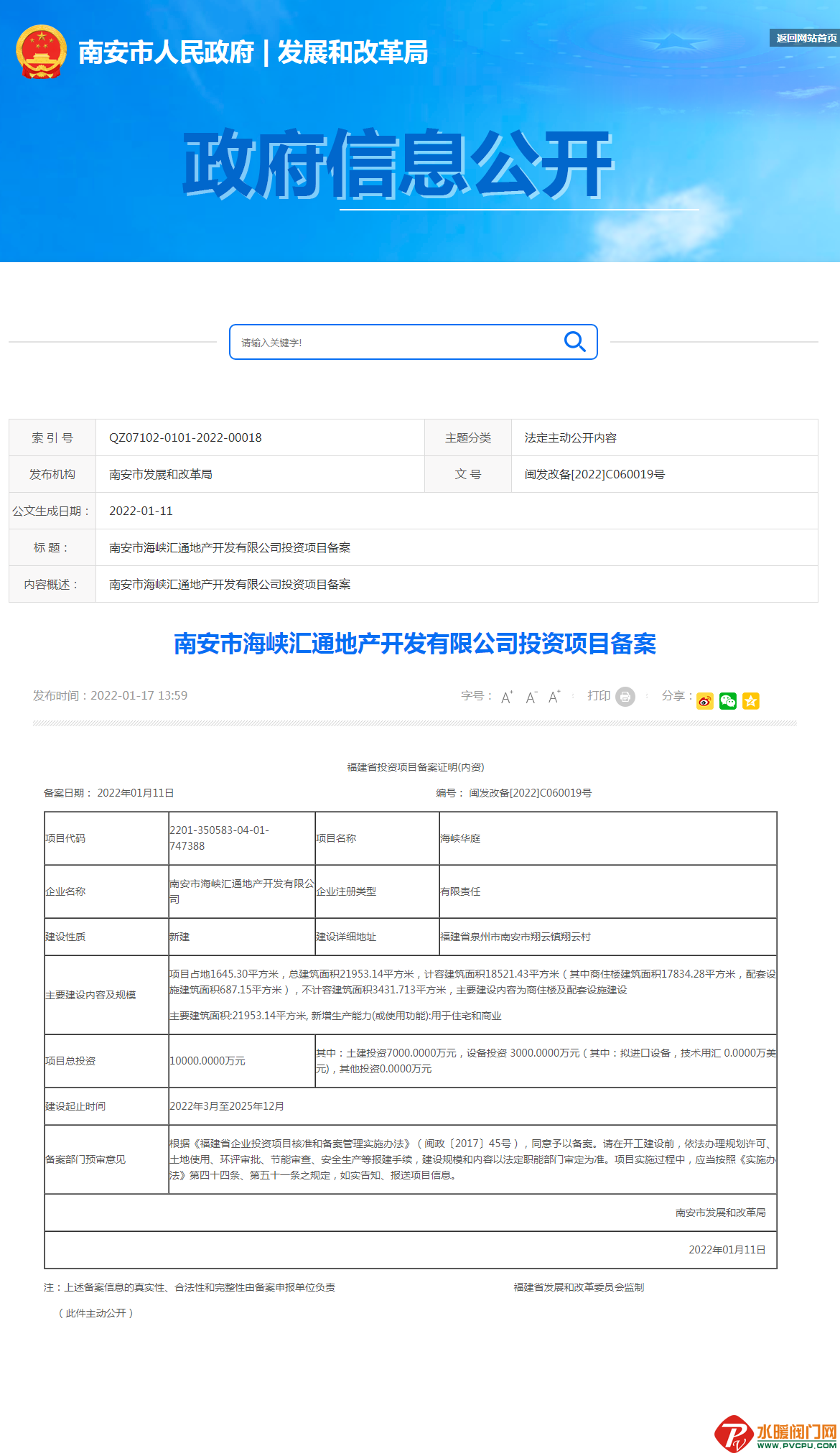The width and height of the screenshot is (840, 1456).
Task: Click the search magnifier icon
Action: coord(574,342)
